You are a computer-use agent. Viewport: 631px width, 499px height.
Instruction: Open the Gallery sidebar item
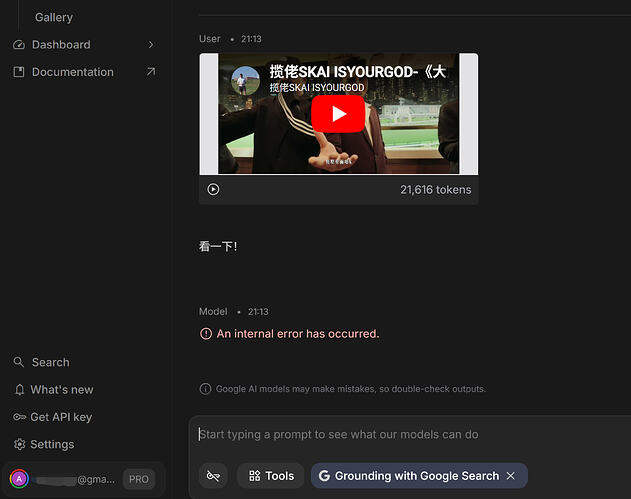point(54,17)
